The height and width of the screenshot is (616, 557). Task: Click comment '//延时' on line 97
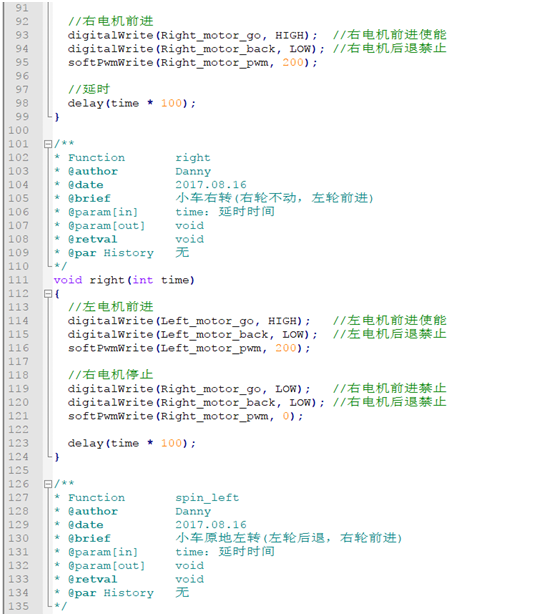[89, 90]
